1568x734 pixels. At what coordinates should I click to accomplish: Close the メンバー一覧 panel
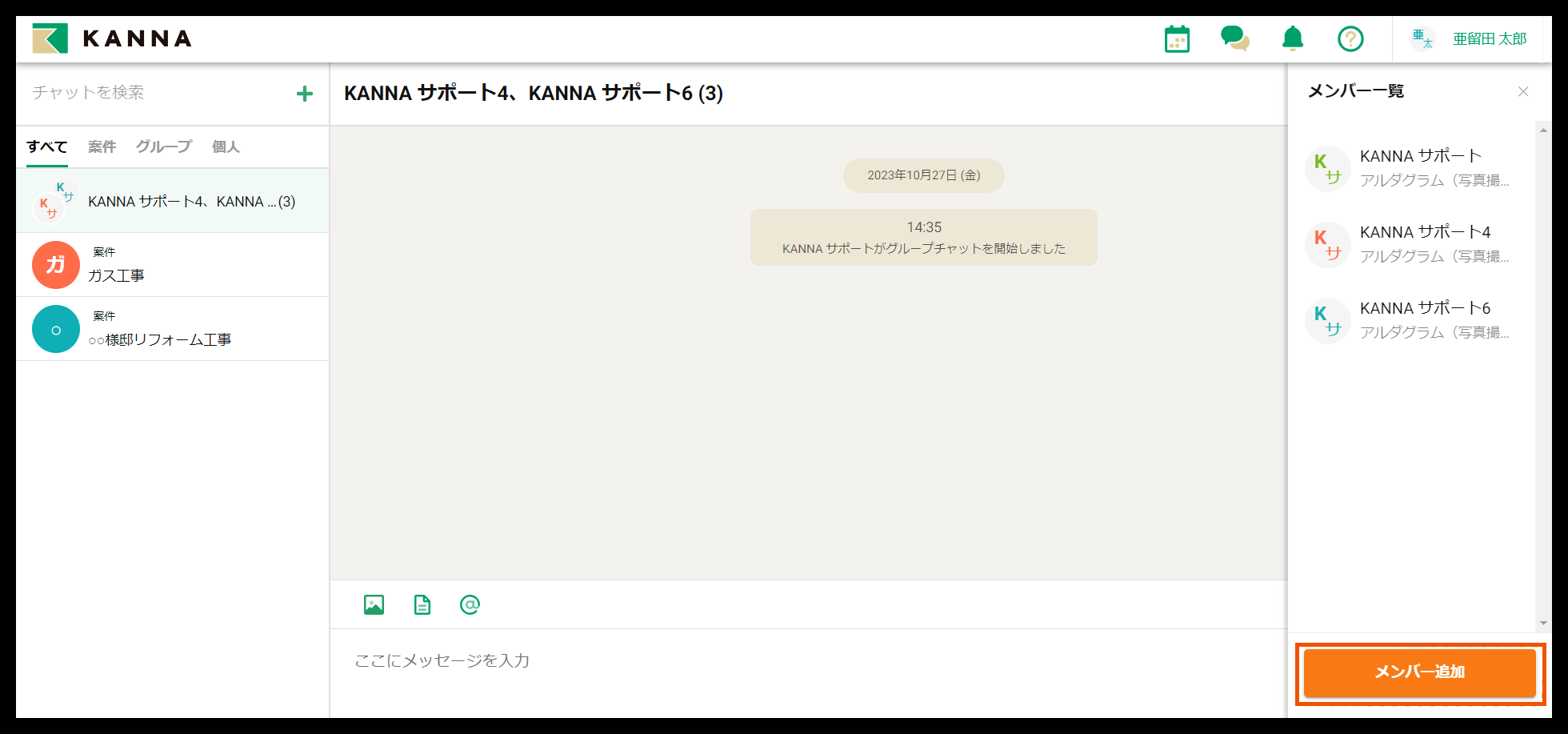pyautogui.click(x=1523, y=91)
